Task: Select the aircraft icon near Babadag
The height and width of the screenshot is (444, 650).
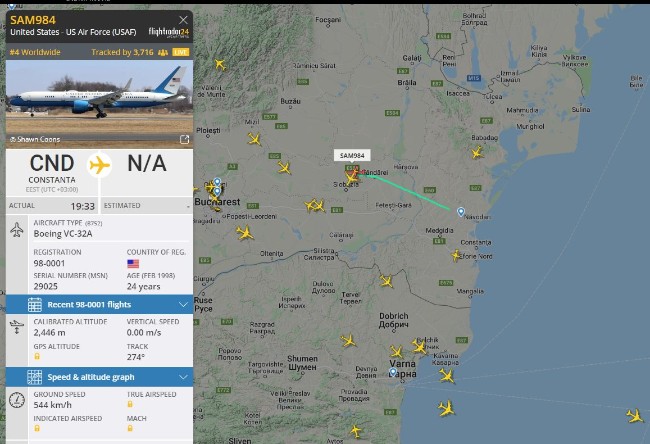Action: (478, 152)
